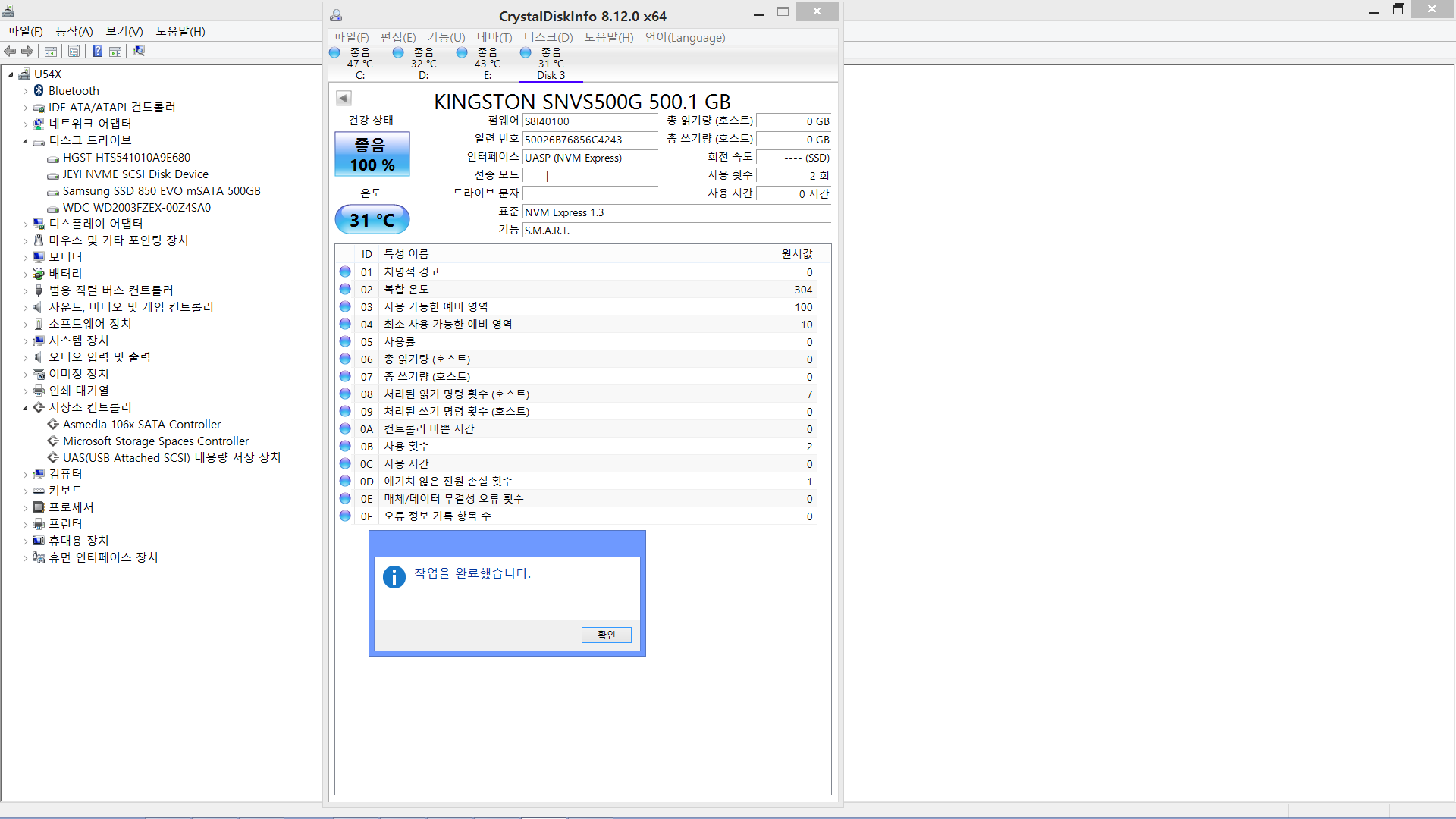1456x819 pixels.
Task: Click the blue Help question mark icon
Action: click(x=97, y=51)
